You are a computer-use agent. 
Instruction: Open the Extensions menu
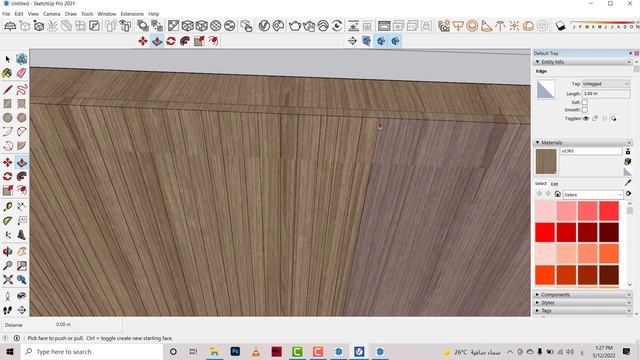tap(132, 14)
